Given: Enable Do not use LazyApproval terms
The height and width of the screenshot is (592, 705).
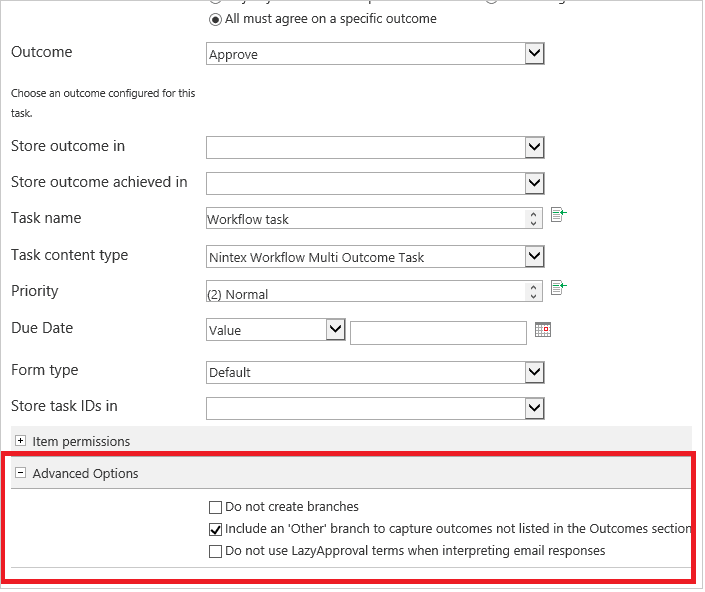Looking at the screenshot, I should (x=215, y=551).
